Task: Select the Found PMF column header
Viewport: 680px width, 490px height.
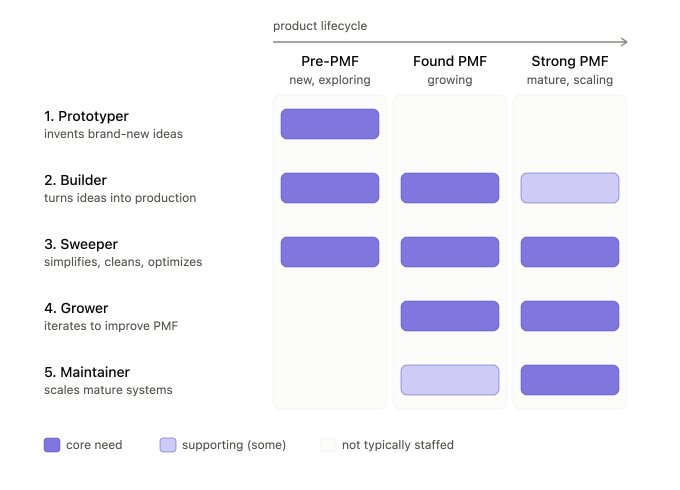Action: [450, 61]
